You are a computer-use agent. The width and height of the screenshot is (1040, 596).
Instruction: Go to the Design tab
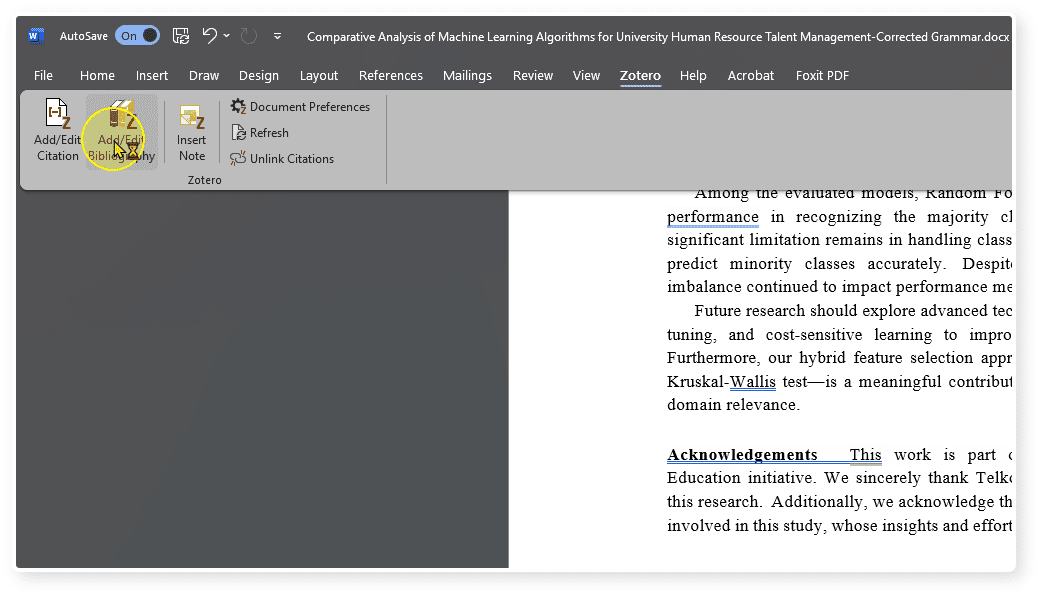click(259, 76)
